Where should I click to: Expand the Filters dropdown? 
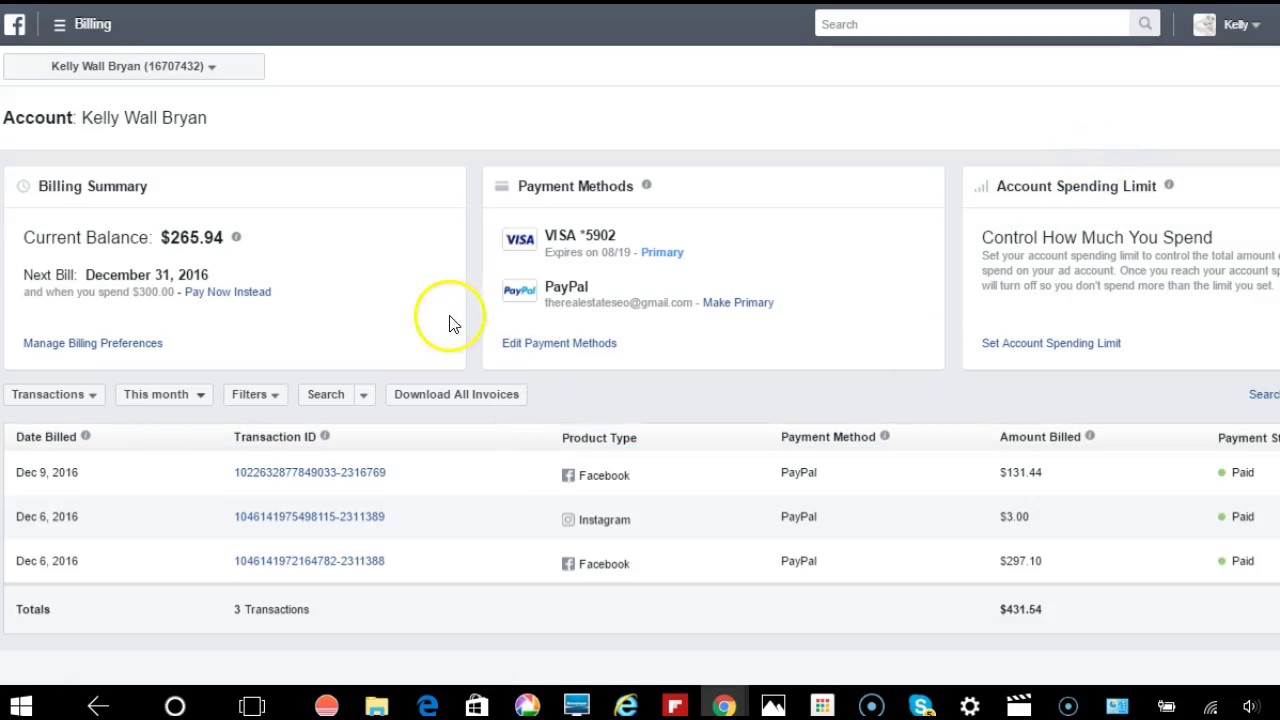click(x=255, y=394)
